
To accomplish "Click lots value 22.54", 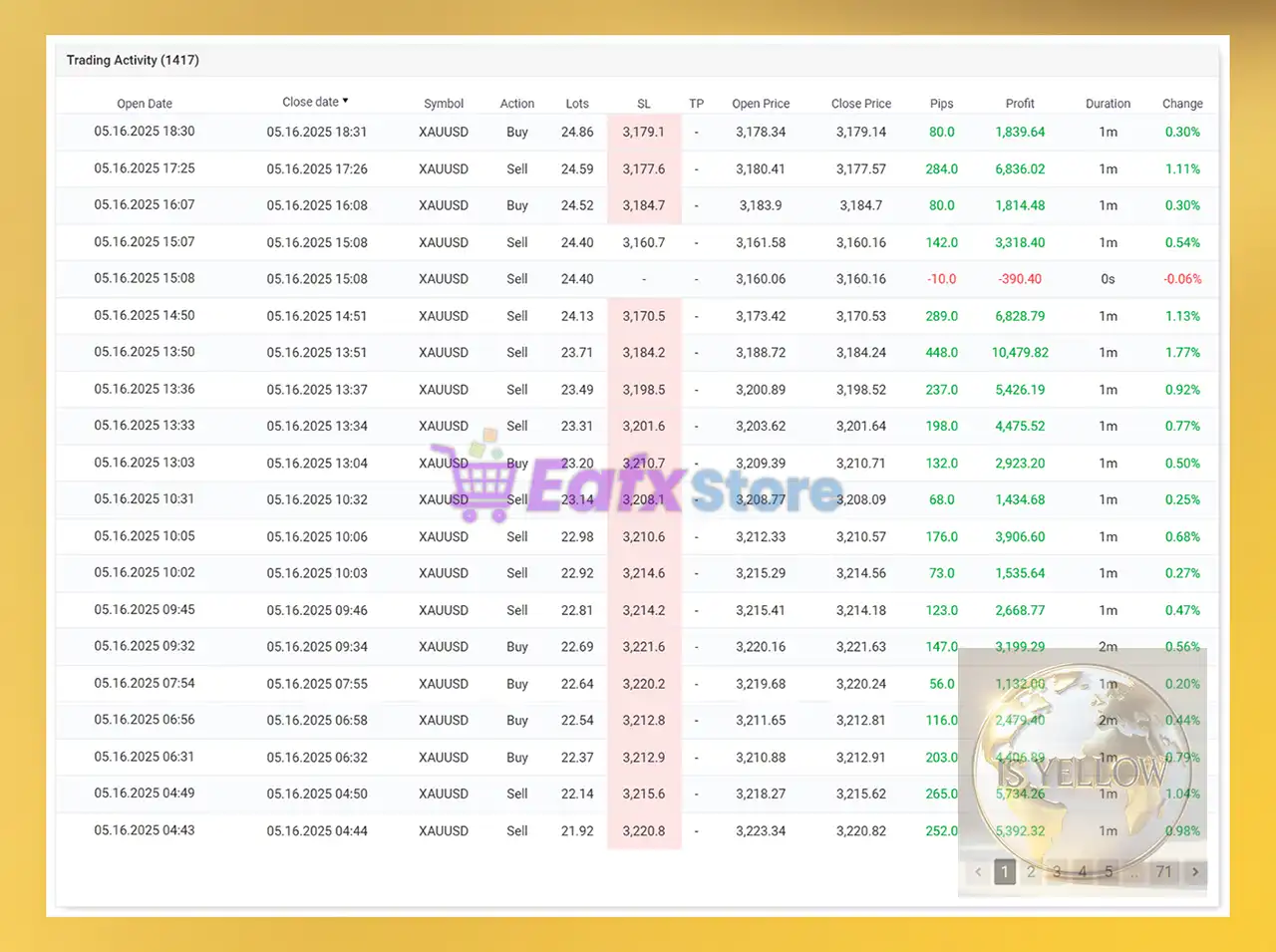I will [x=577, y=721].
